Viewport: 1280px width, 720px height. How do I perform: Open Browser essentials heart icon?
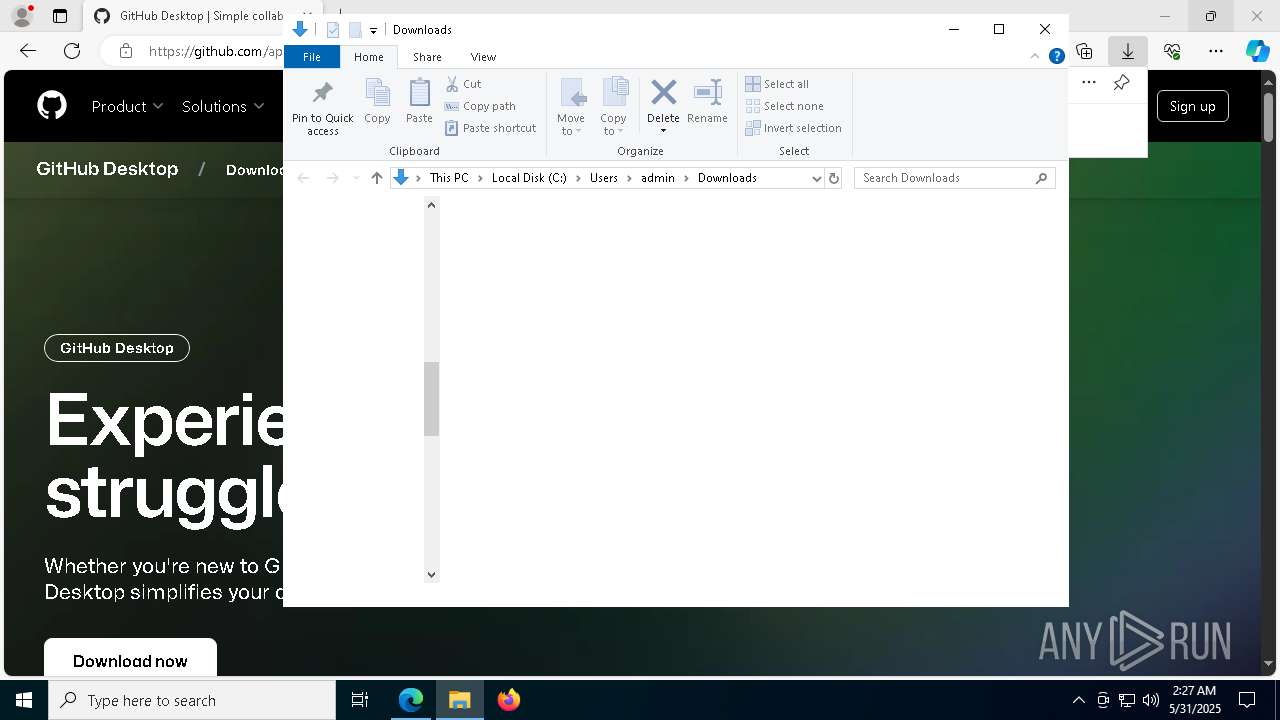point(1172,51)
